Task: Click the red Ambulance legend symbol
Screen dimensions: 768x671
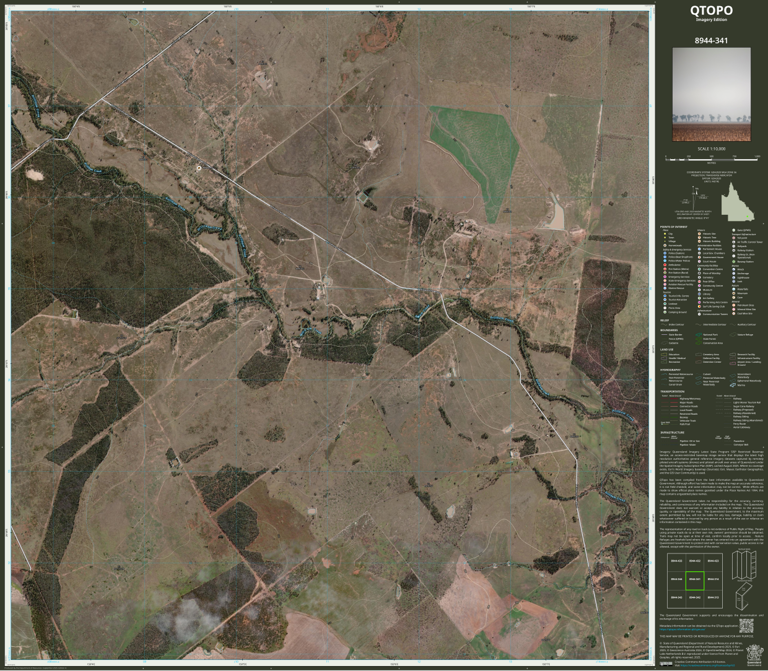Action: click(665, 265)
